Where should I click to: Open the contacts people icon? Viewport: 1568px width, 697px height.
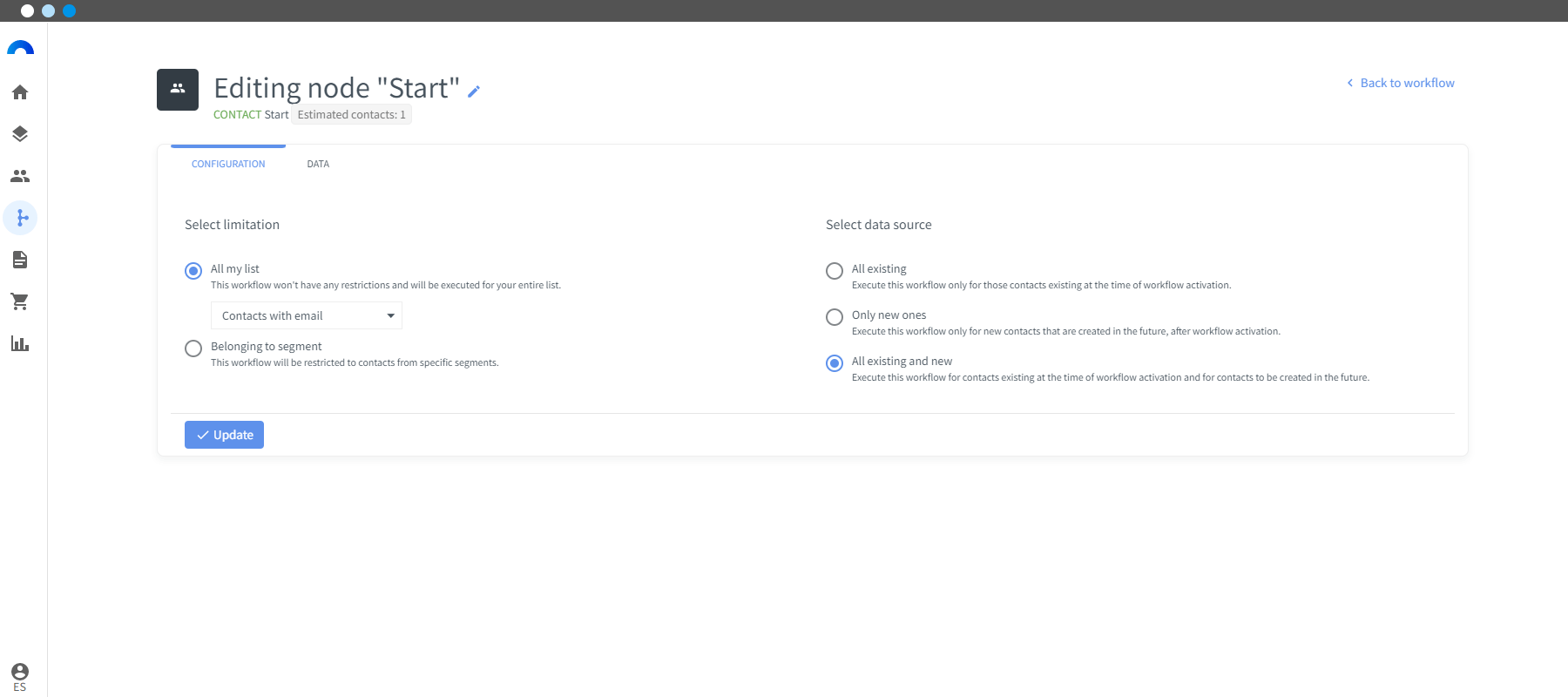click(20, 176)
